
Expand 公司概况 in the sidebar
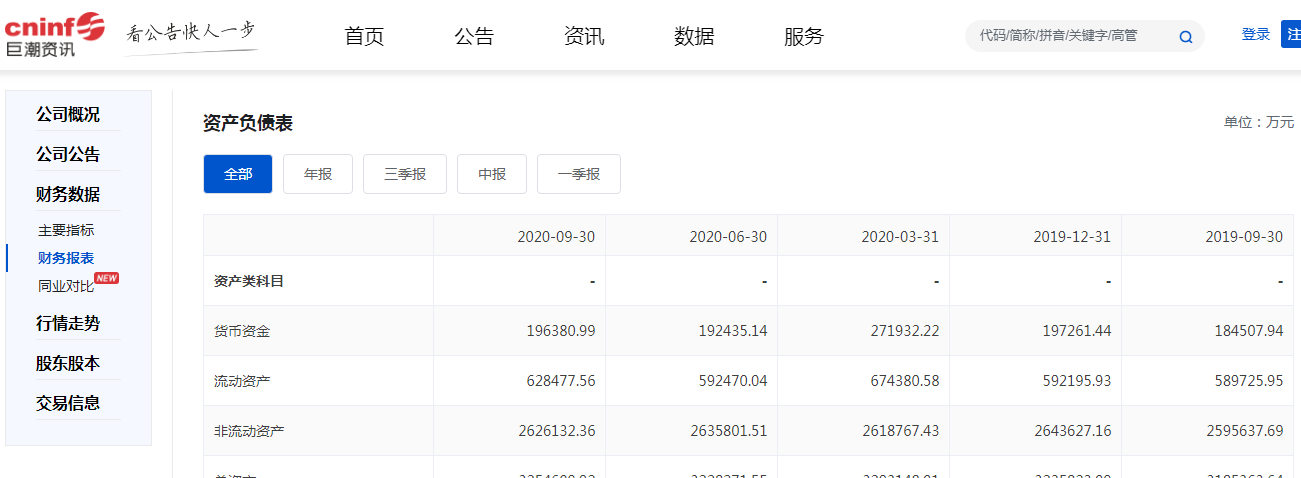tap(68, 114)
